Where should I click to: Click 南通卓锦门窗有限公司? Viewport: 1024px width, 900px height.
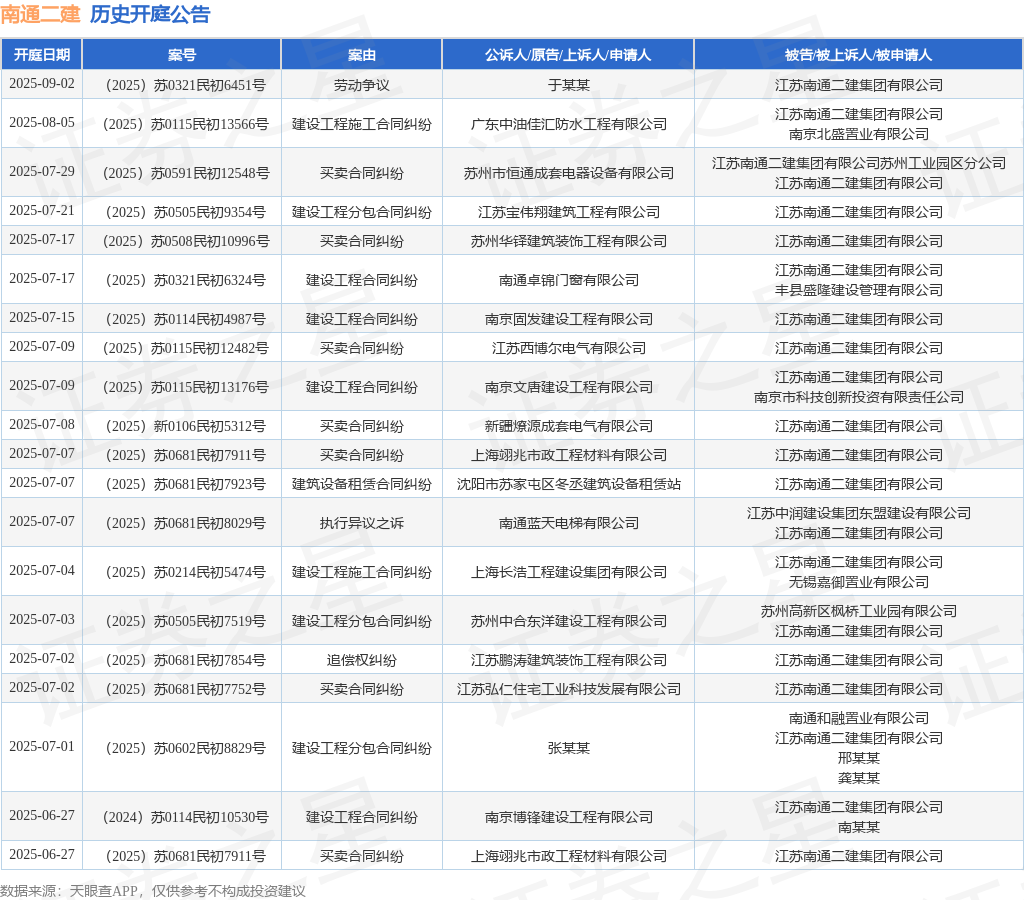(x=568, y=280)
